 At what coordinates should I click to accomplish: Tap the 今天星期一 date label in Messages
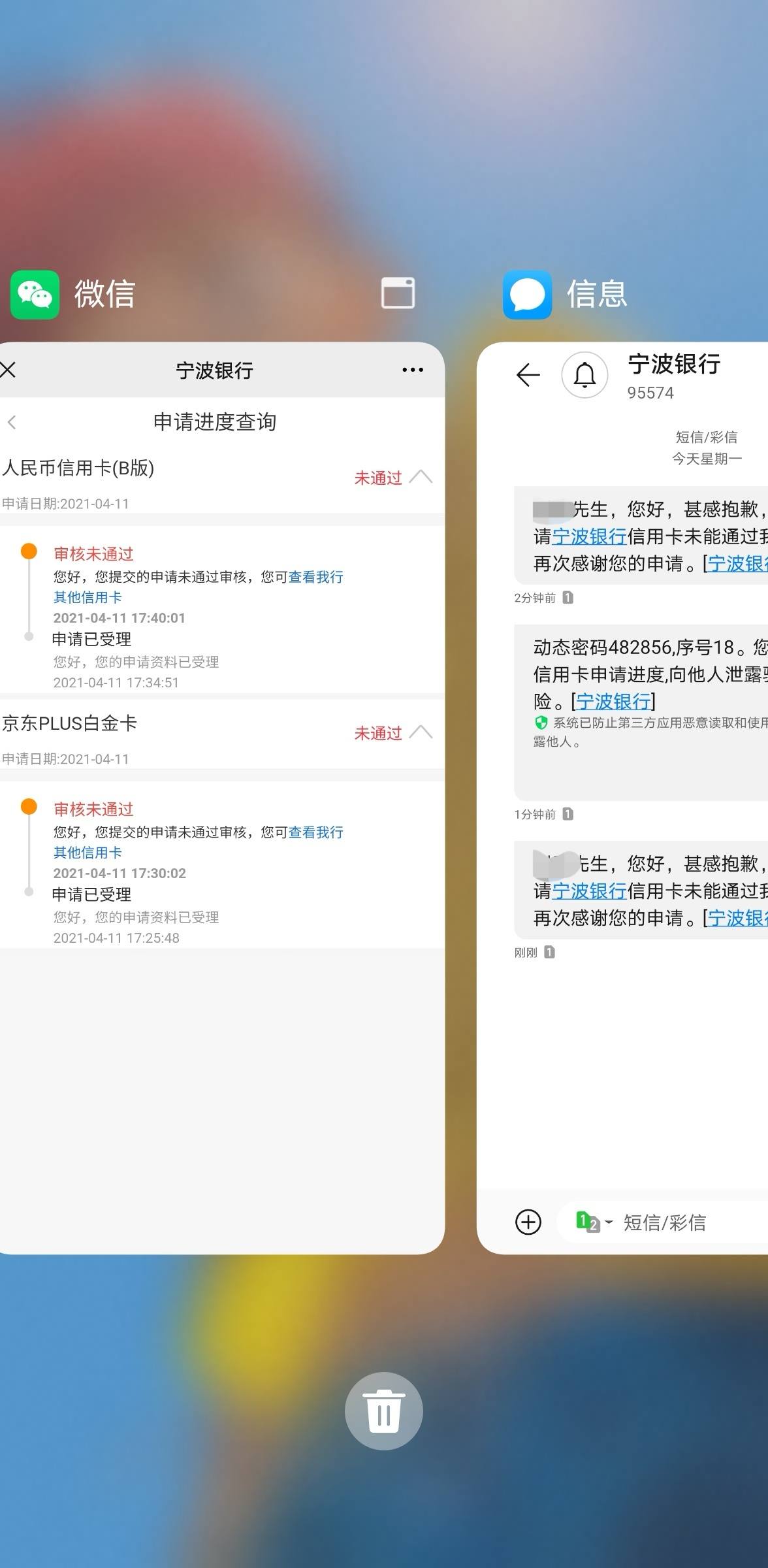[707, 459]
